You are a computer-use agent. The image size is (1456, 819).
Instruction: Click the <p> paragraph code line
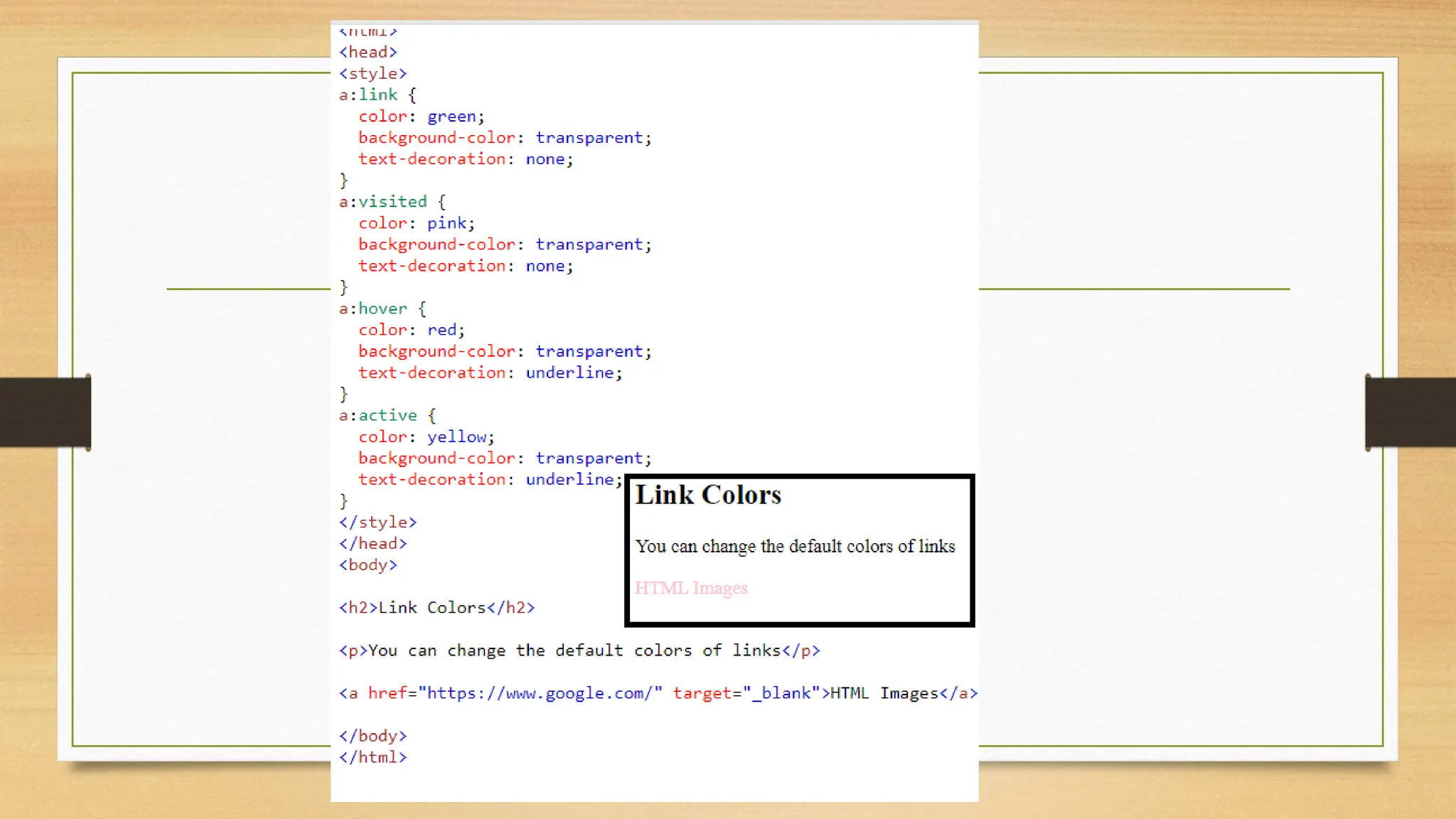click(579, 651)
